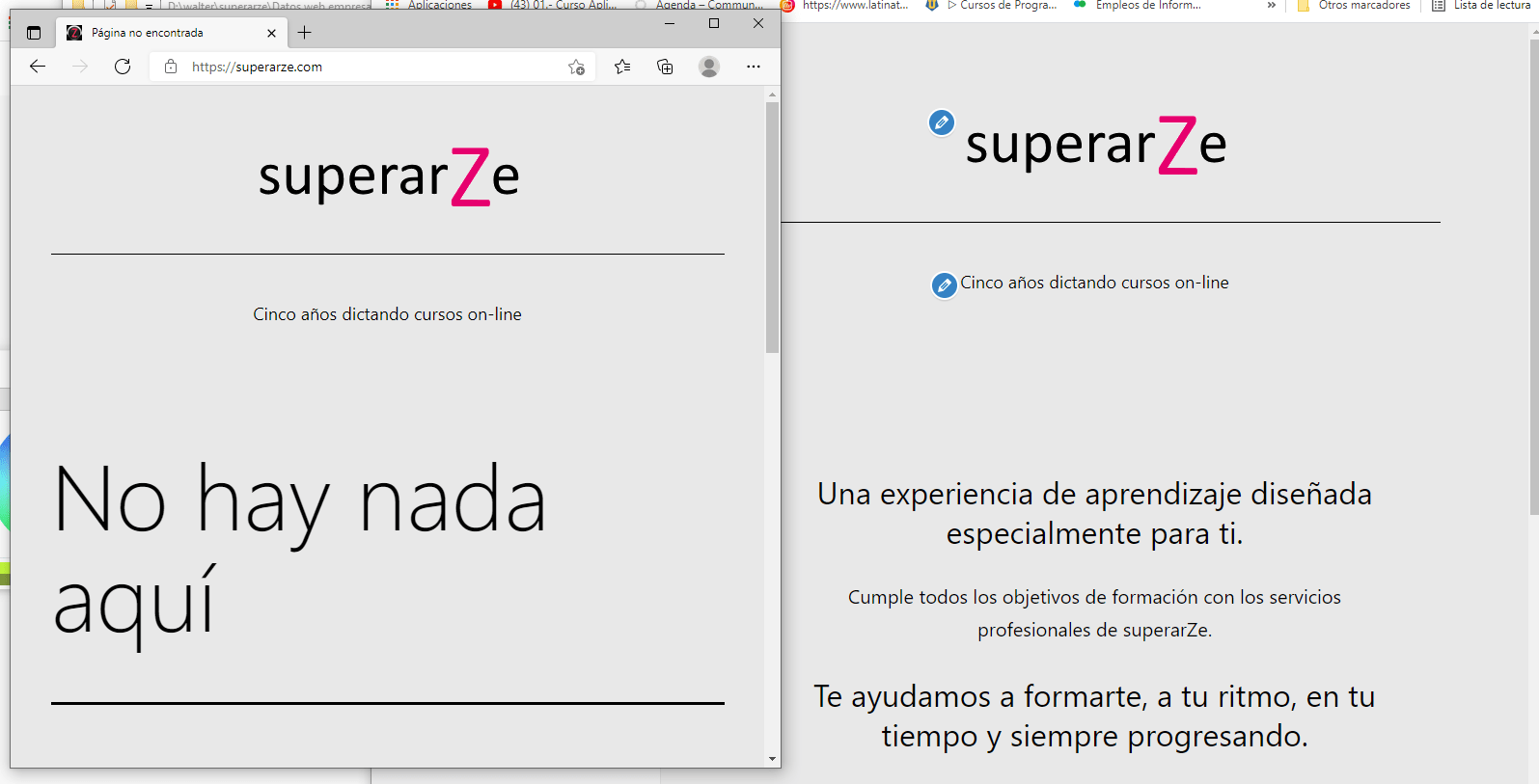Click 'Cinco años dictando cursos on-line' in background page
The image size is (1539, 784).
[x=1094, y=283]
